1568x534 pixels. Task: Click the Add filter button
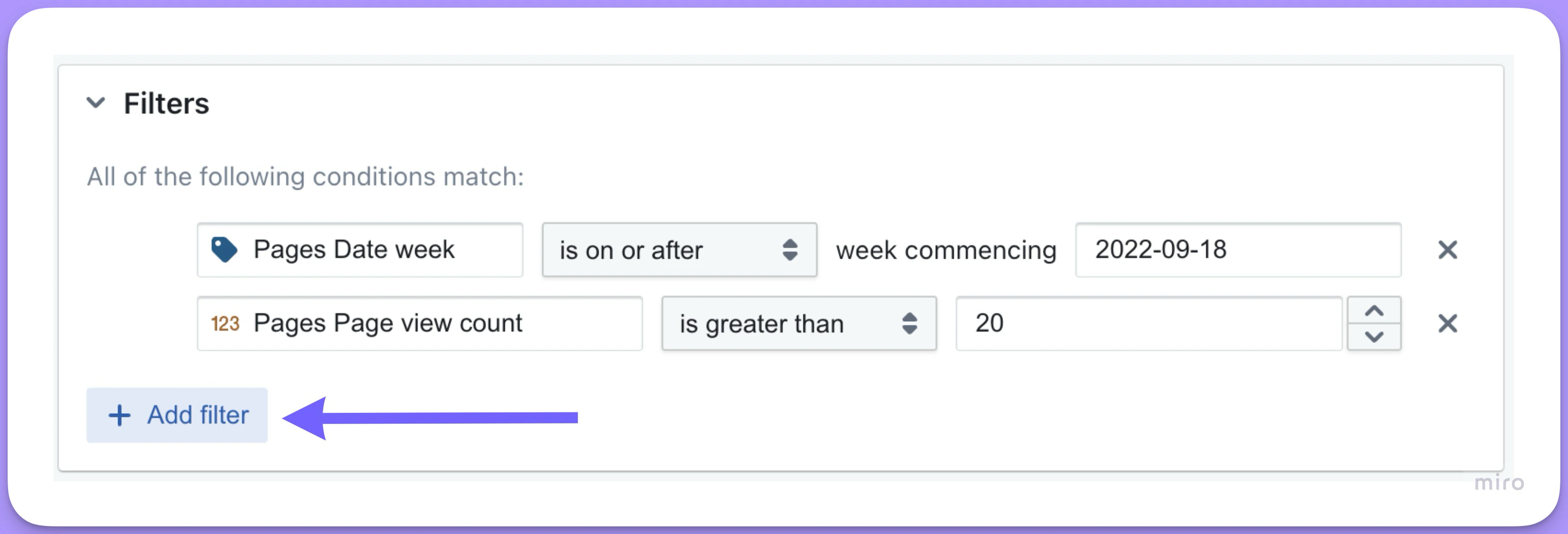[176, 415]
